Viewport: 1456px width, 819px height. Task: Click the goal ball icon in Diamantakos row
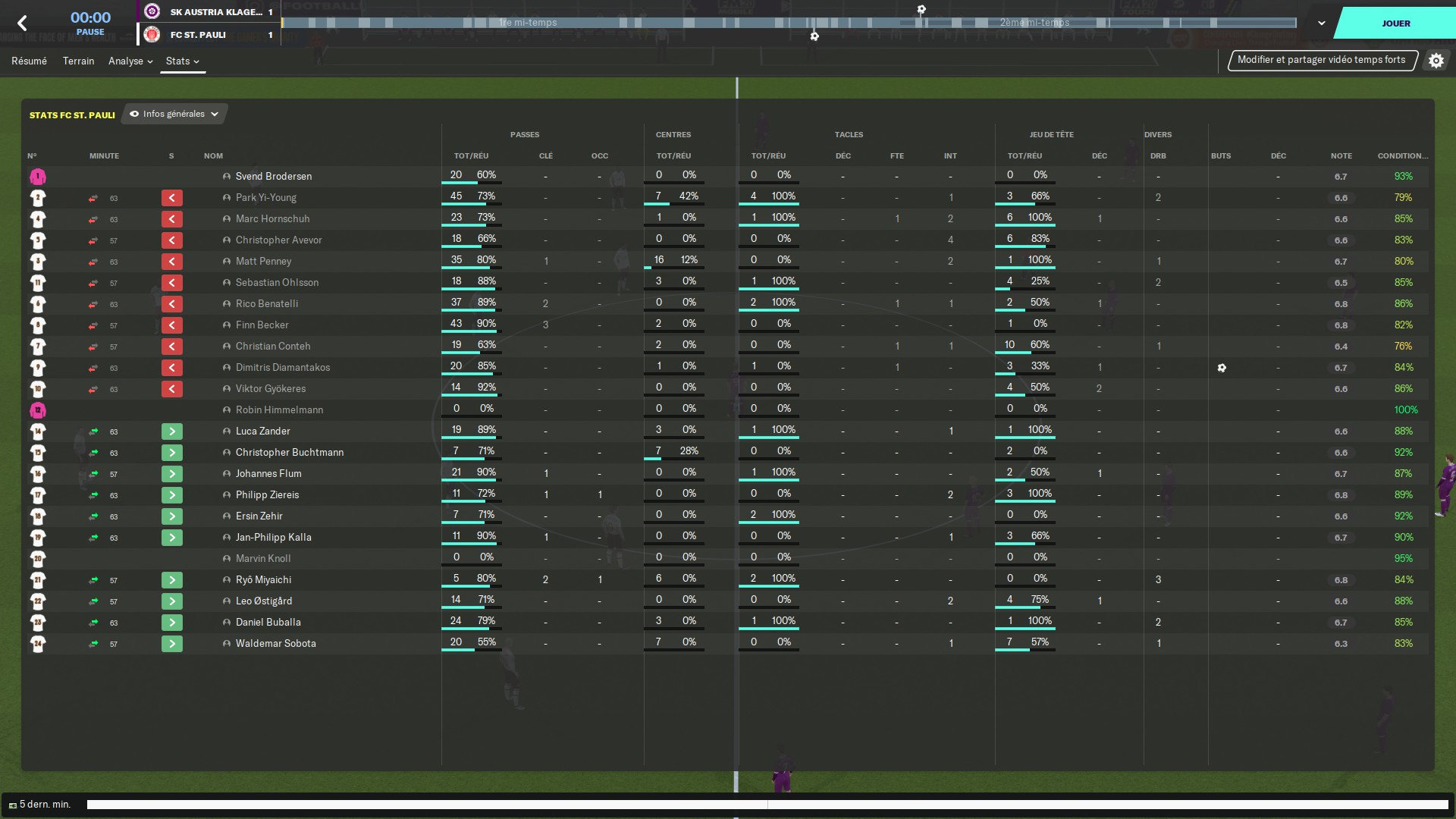[x=1222, y=368]
